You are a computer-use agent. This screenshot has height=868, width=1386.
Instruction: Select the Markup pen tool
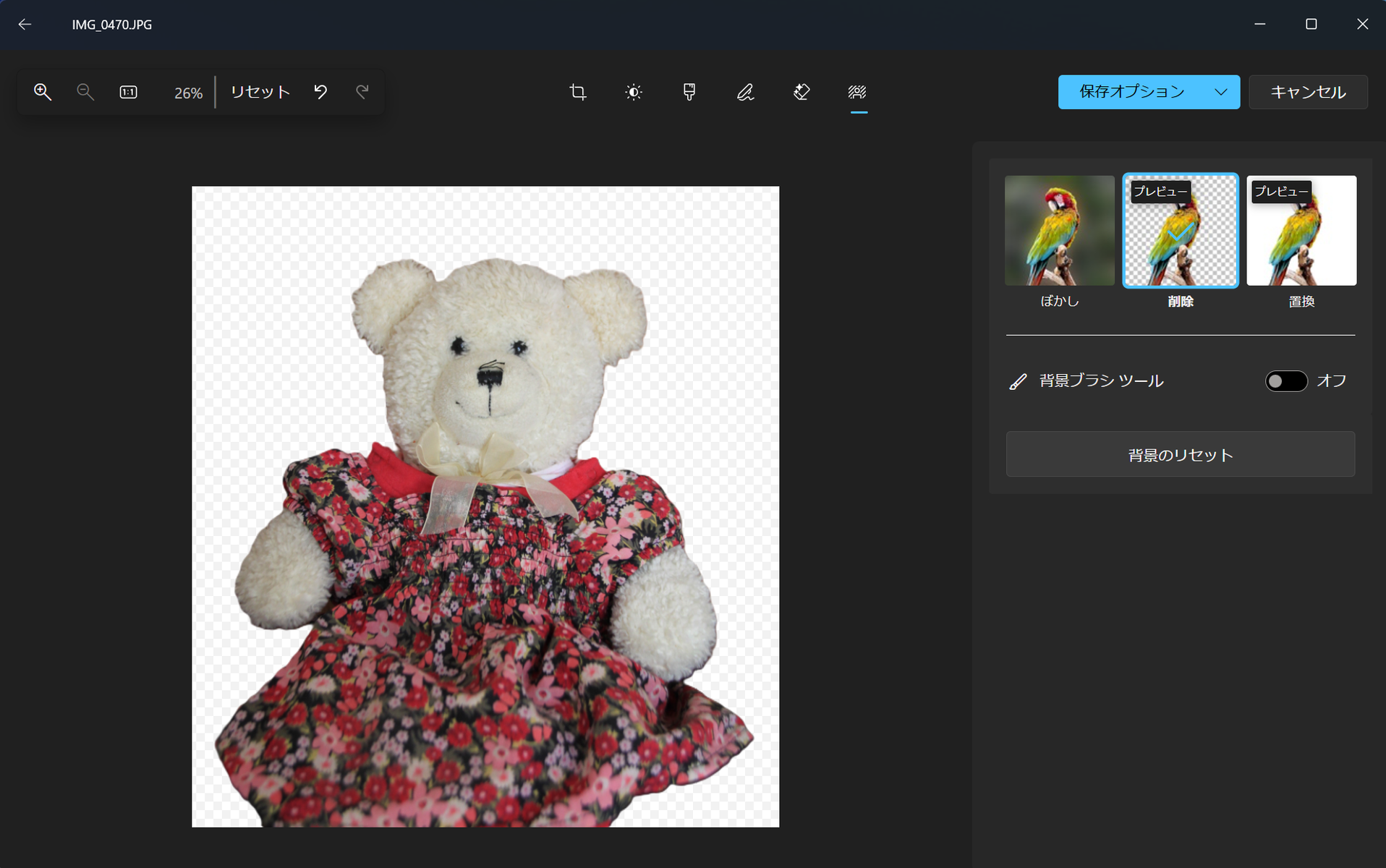click(745, 92)
